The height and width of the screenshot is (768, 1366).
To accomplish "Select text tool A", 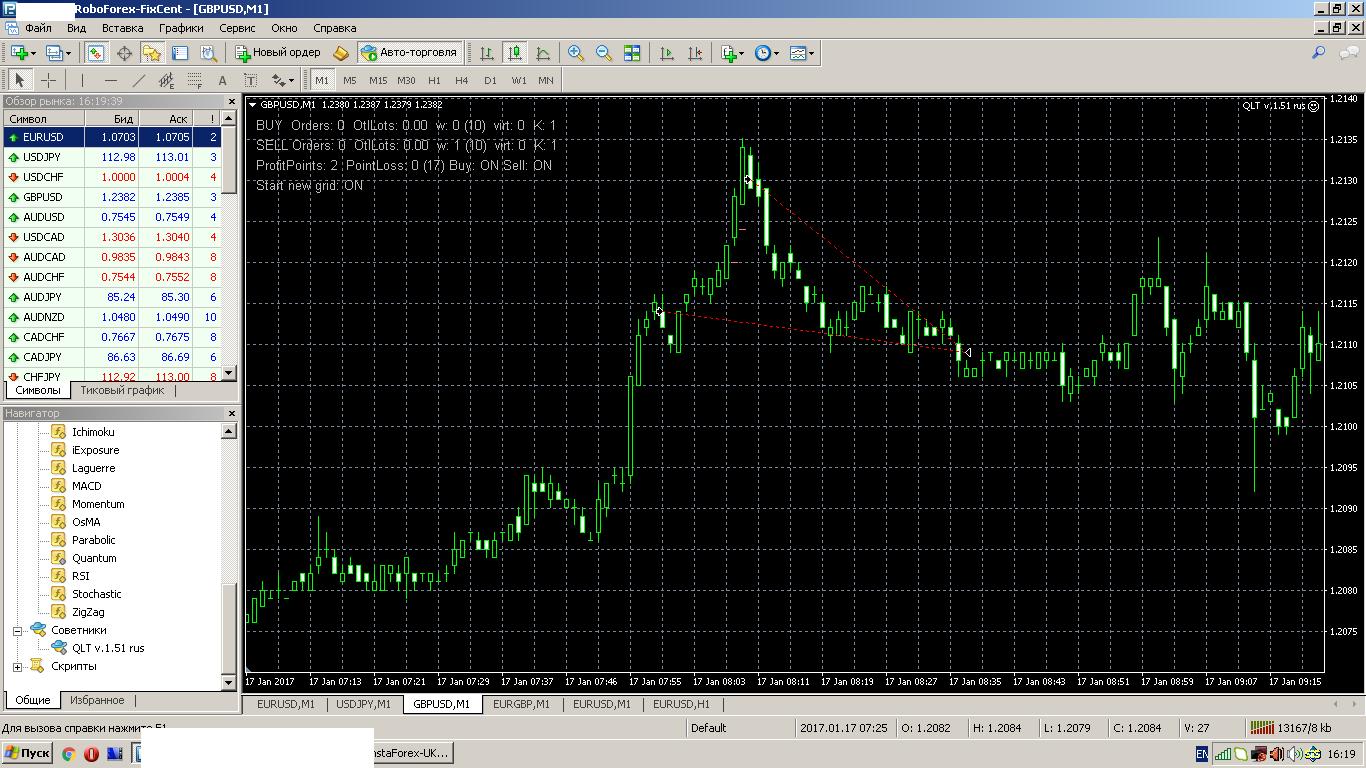I will 222,80.
